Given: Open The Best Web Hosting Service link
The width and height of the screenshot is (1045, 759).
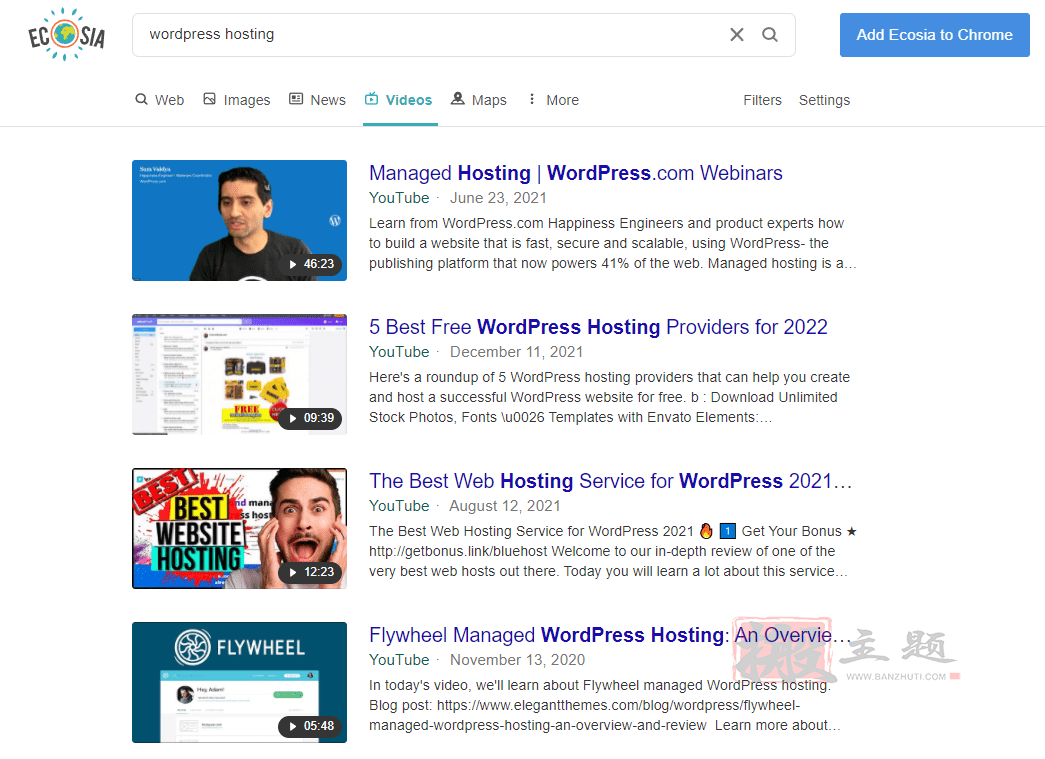Looking at the screenshot, I should point(610,481).
